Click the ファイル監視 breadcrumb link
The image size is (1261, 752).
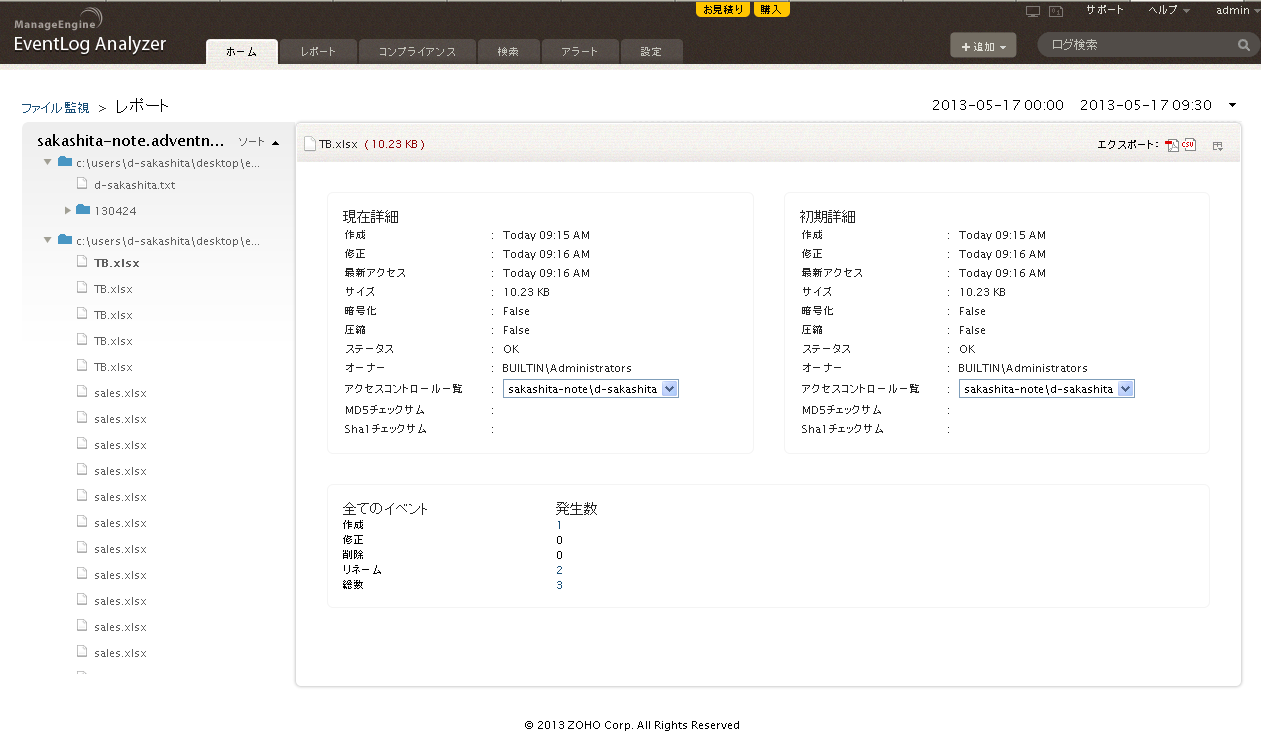tap(55, 107)
